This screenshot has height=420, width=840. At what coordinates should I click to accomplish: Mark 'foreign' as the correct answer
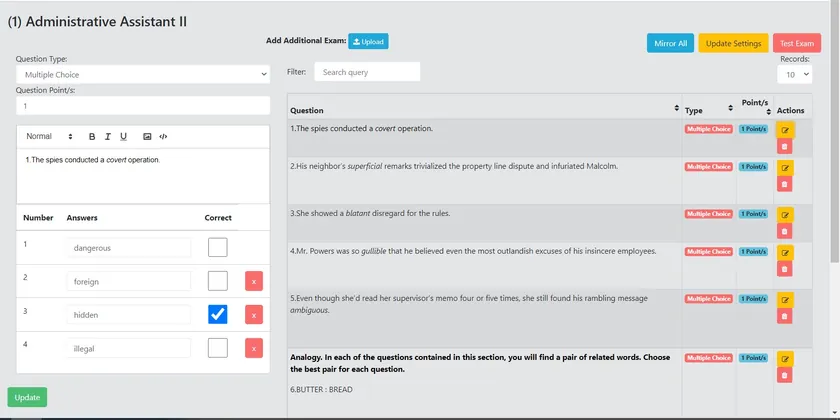(218, 281)
